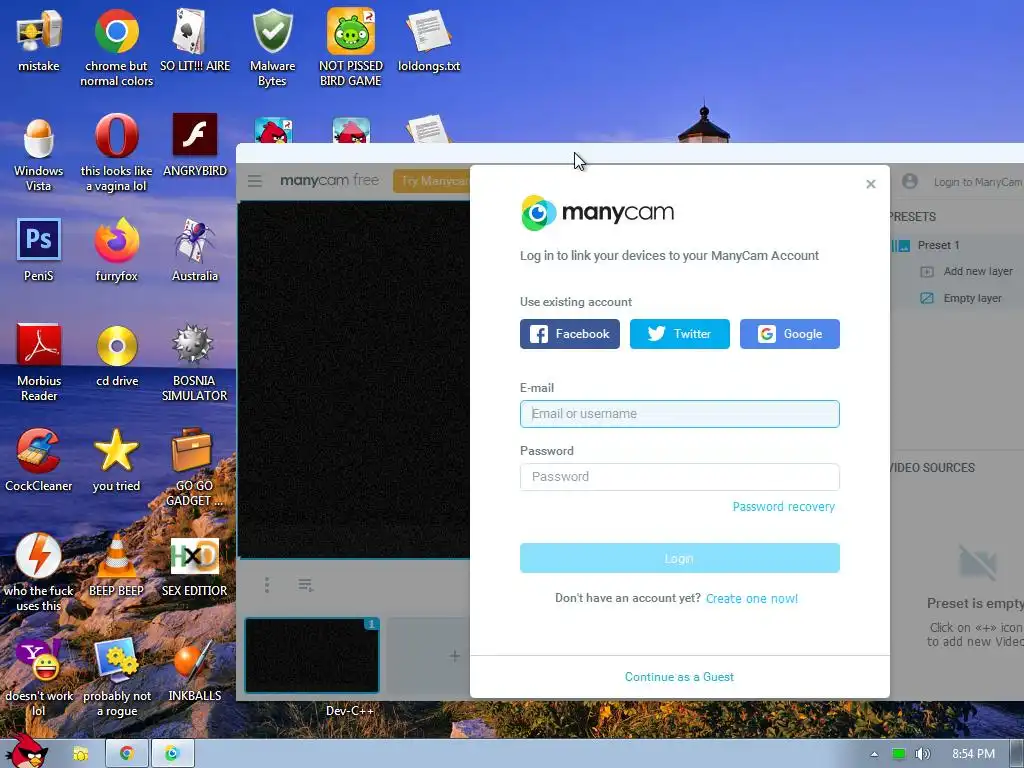
Task: Open the volume speaker tray icon
Action: 922,754
